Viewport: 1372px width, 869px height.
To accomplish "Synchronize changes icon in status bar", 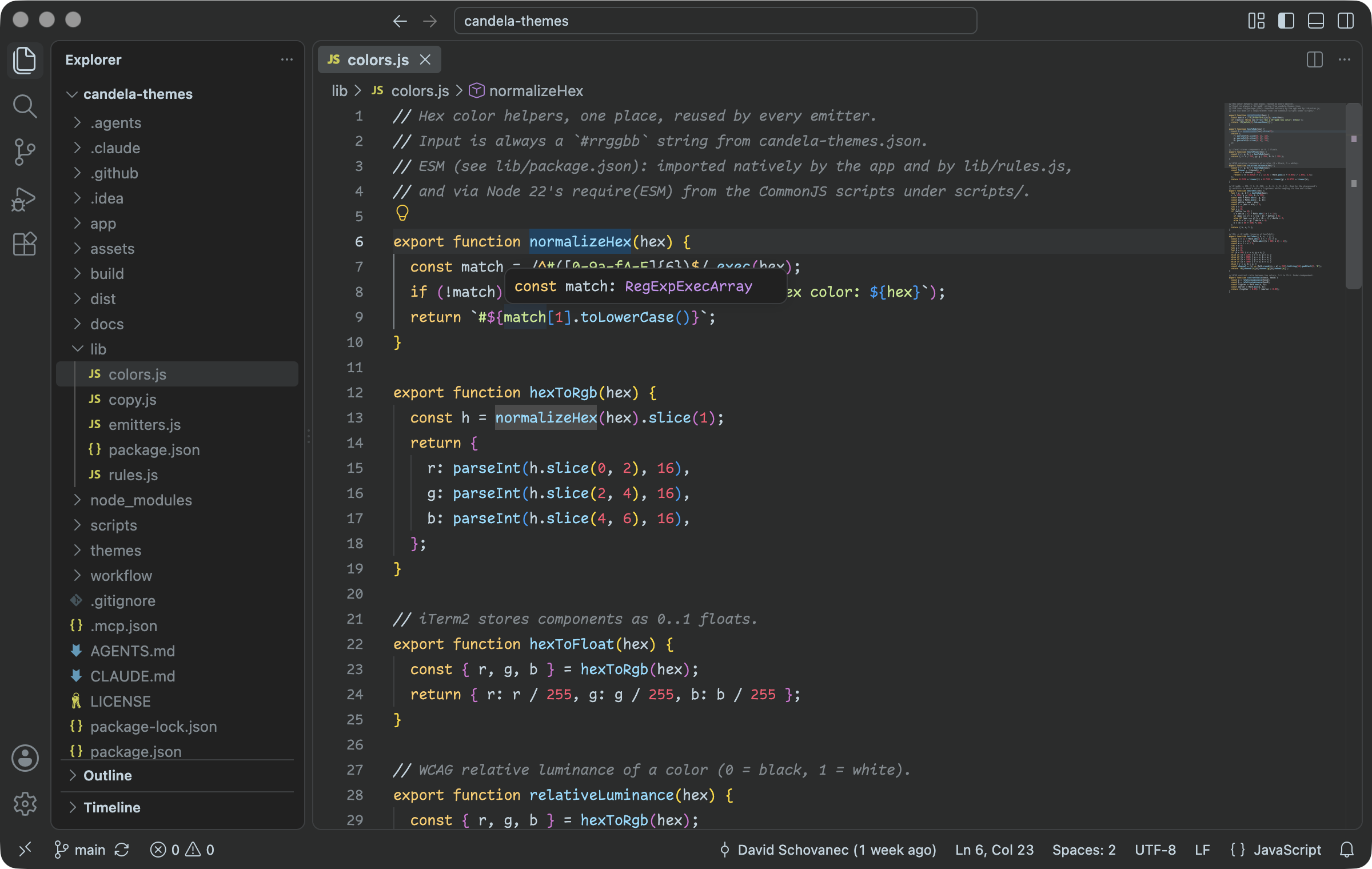I will coord(122,850).
